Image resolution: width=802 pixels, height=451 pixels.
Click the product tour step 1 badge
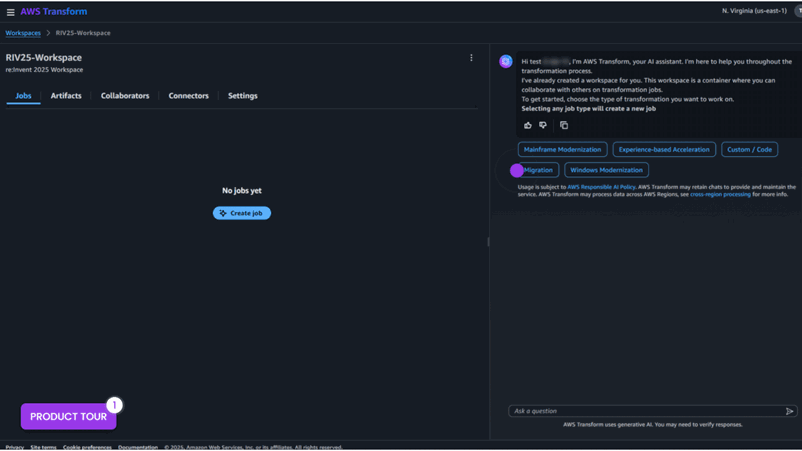tap(114, 405)
